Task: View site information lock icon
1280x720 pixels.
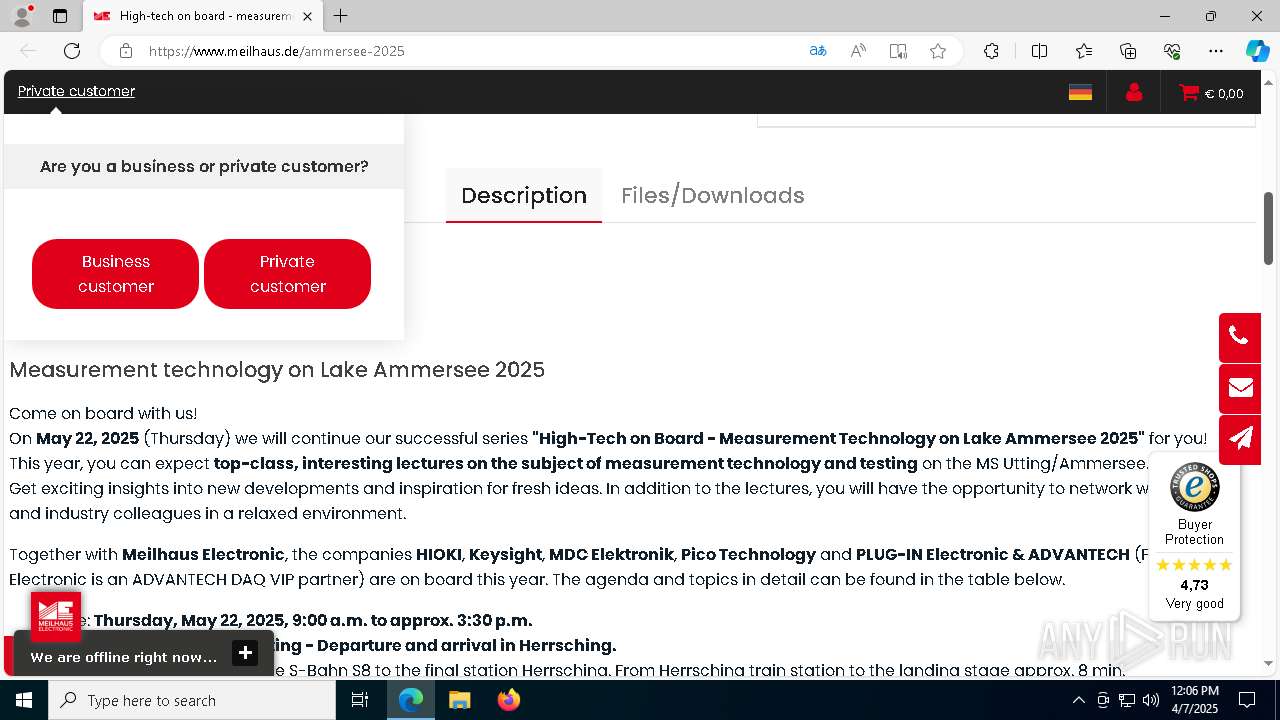Action: [x=126, y=51]
